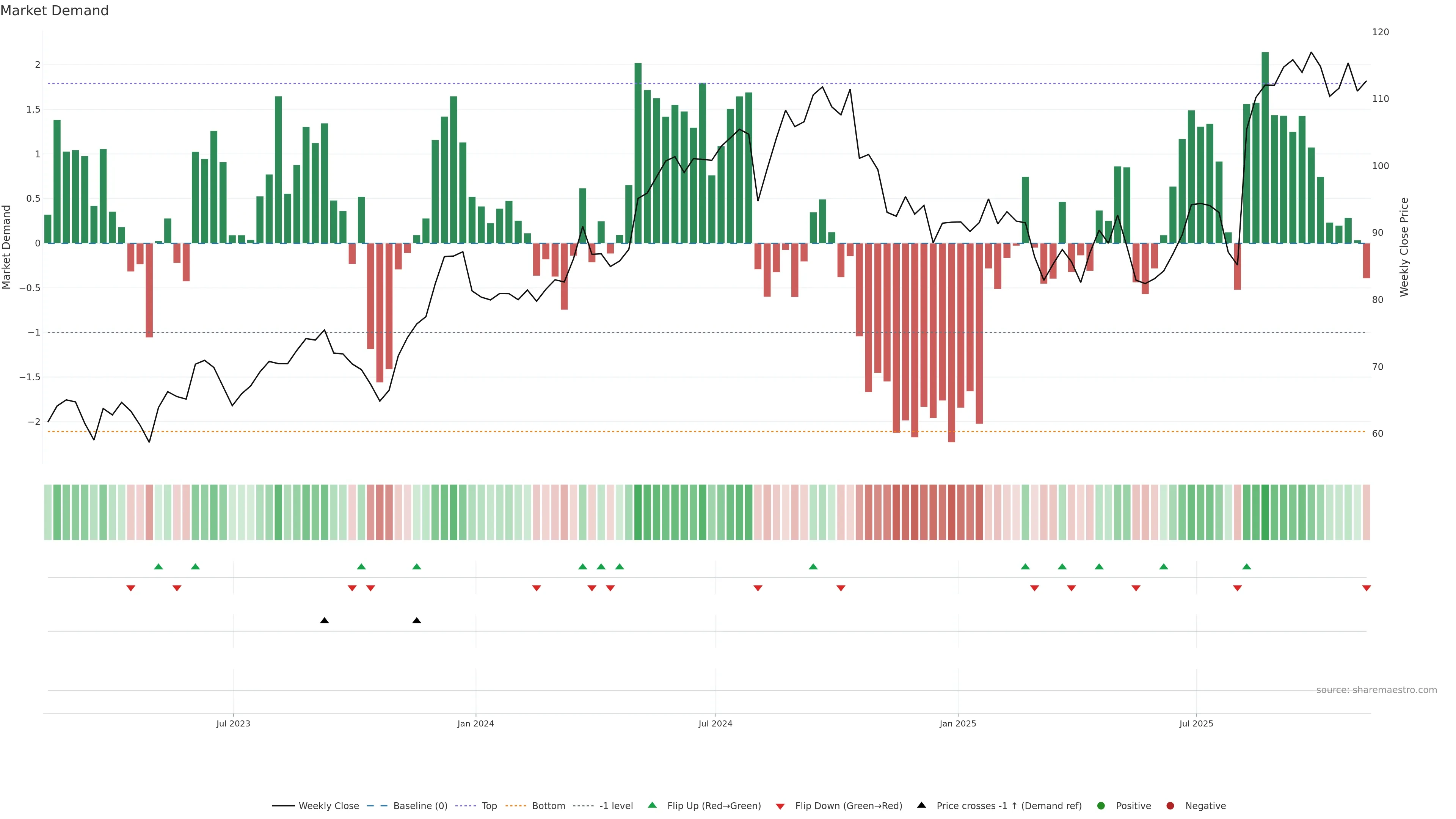Screen dimensions: 1456x819
Task: Click the source: sharemaestro.com text
Action: click(1376, 690)
